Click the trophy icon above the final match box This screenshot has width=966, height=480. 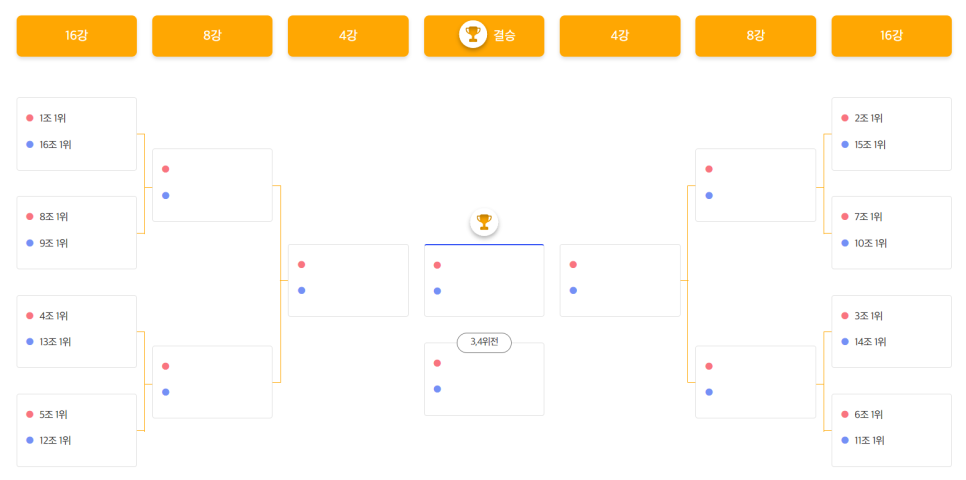coord(484,222)
